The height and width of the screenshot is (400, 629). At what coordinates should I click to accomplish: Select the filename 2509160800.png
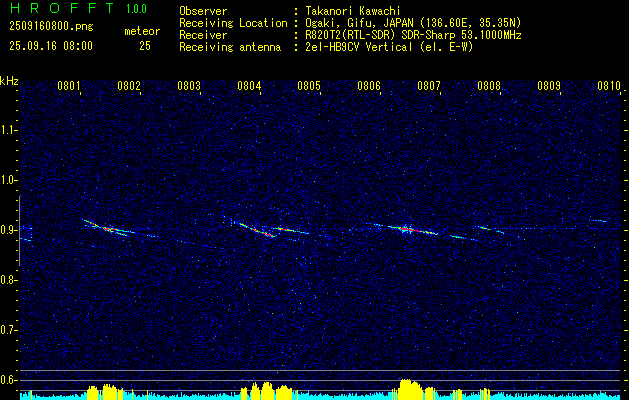pos(51,27)
